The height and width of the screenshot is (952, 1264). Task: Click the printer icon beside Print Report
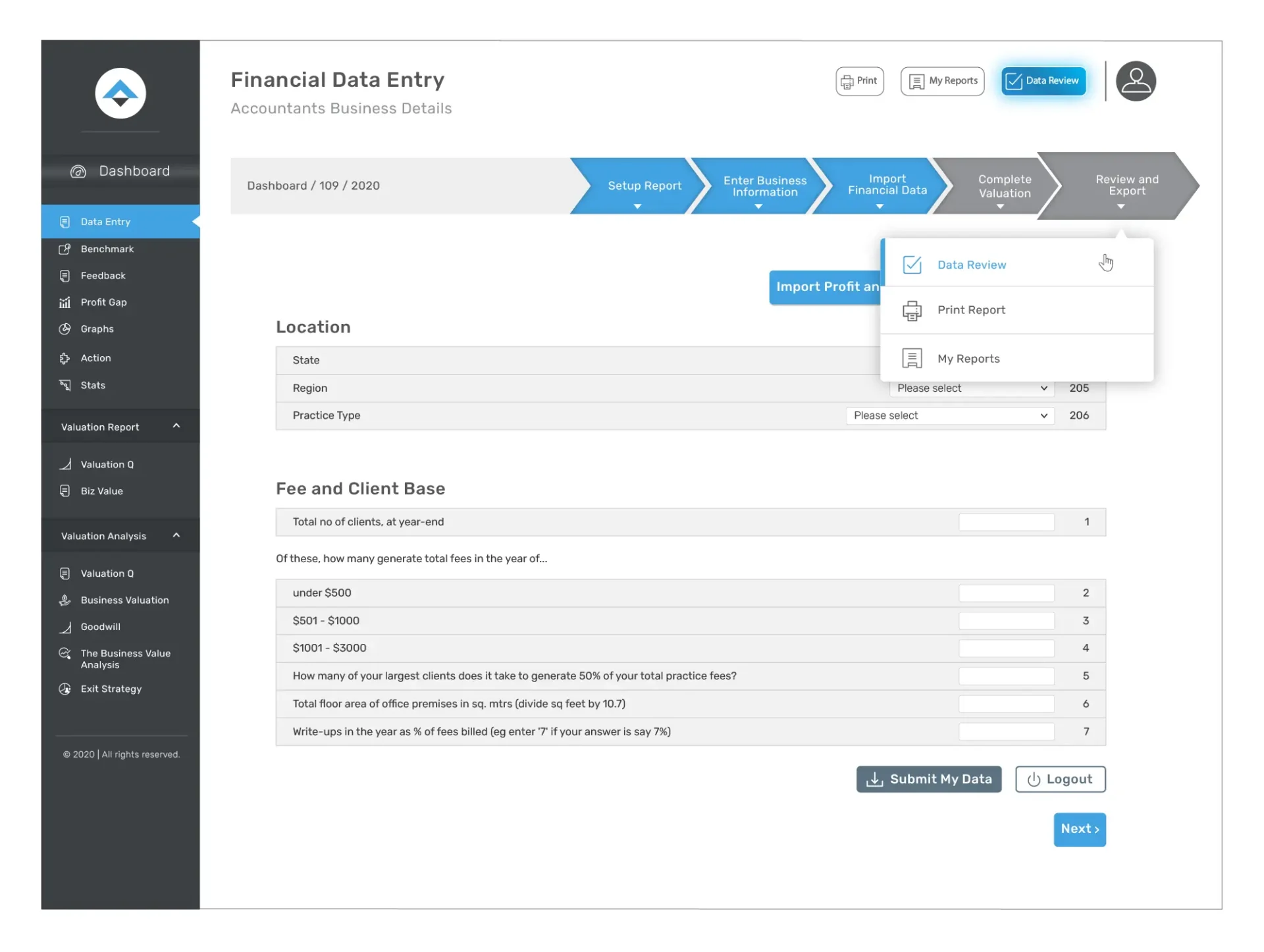point(911,310)
